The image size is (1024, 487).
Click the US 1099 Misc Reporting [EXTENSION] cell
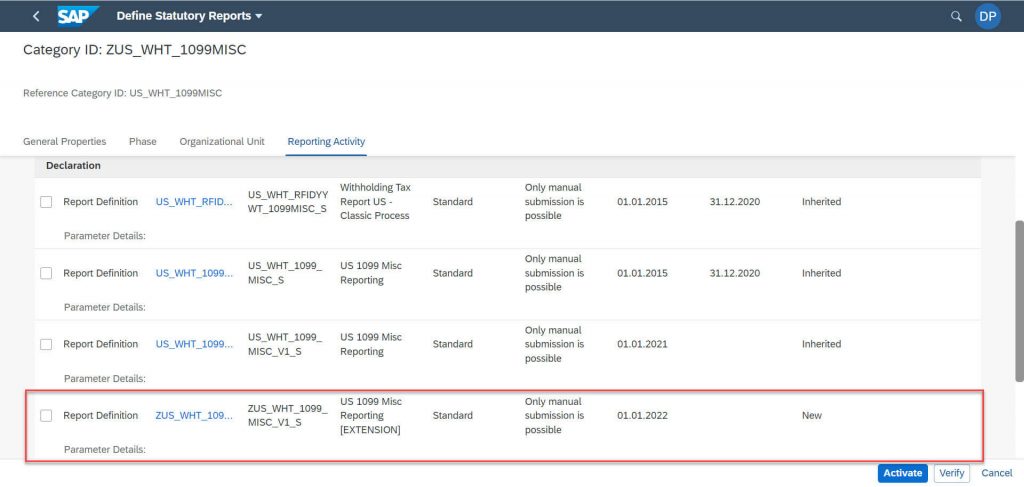pyautogui.click(x=371, y=415)
